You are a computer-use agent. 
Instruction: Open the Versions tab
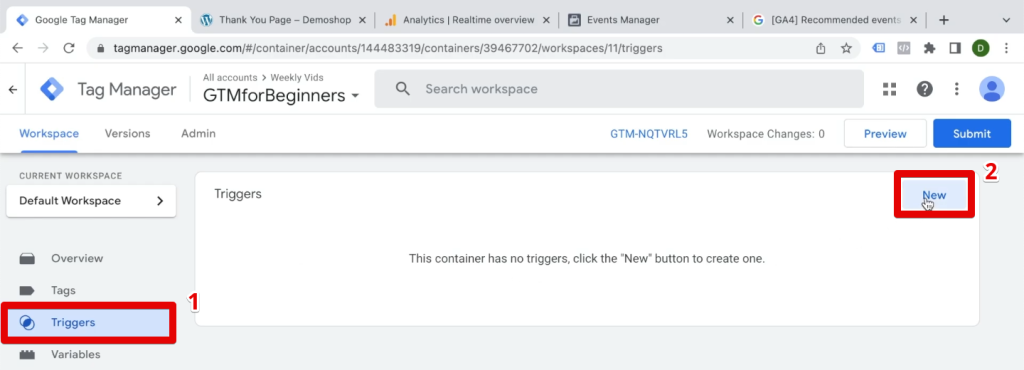[x=127, y=134]
